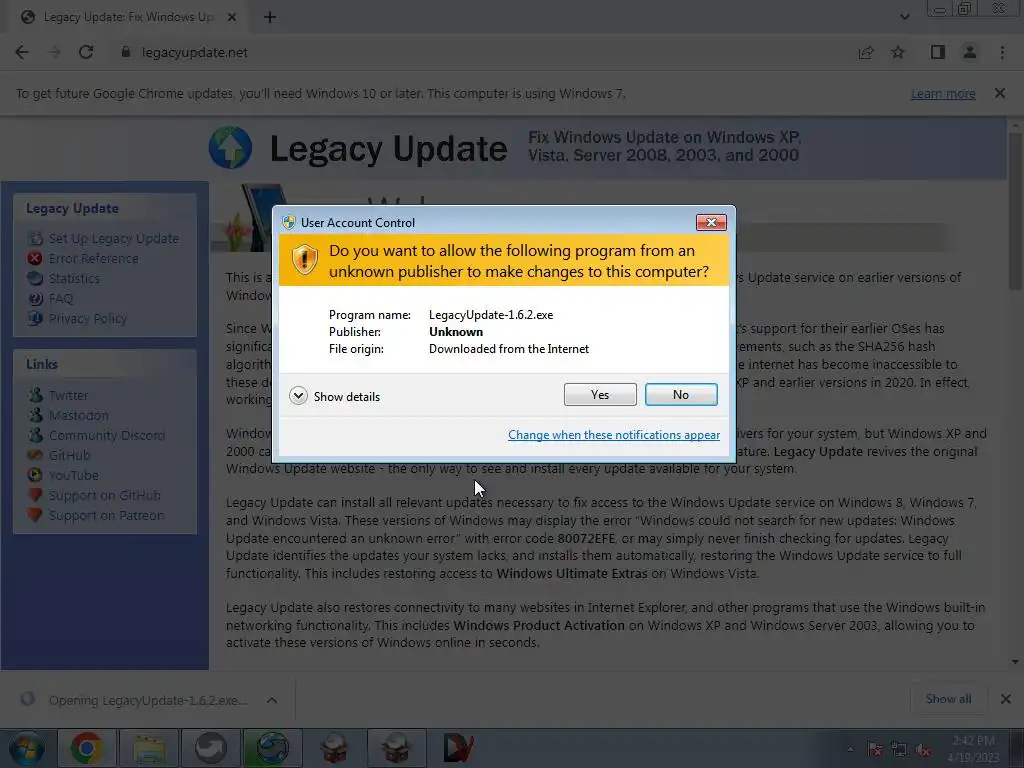1024x768 pixels.
Task: Open File Explorer from taskbar
Action: [x=149, y=748]
